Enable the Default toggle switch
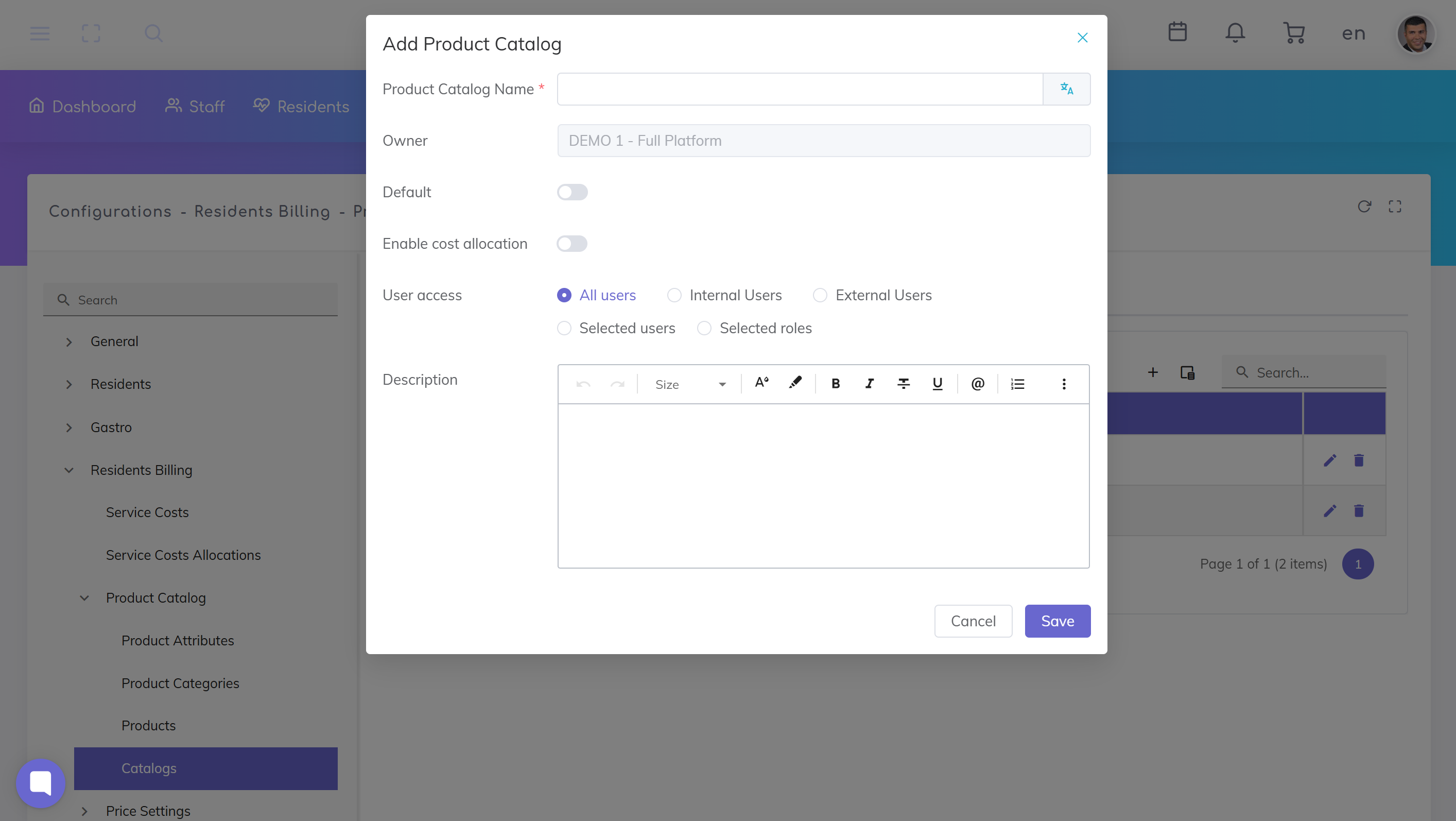1456x821 pixels. [572, 192]
